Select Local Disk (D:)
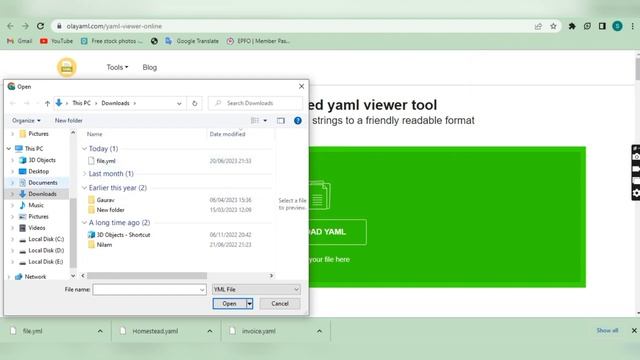 46,250
